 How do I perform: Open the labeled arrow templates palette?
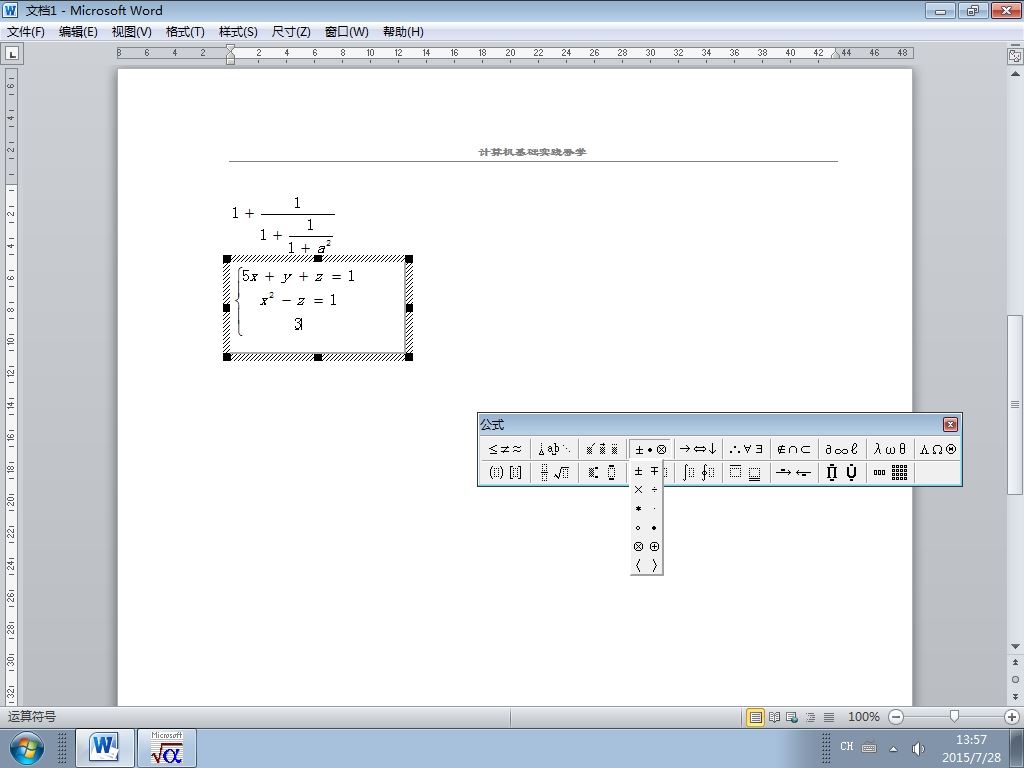click(794, 473)
